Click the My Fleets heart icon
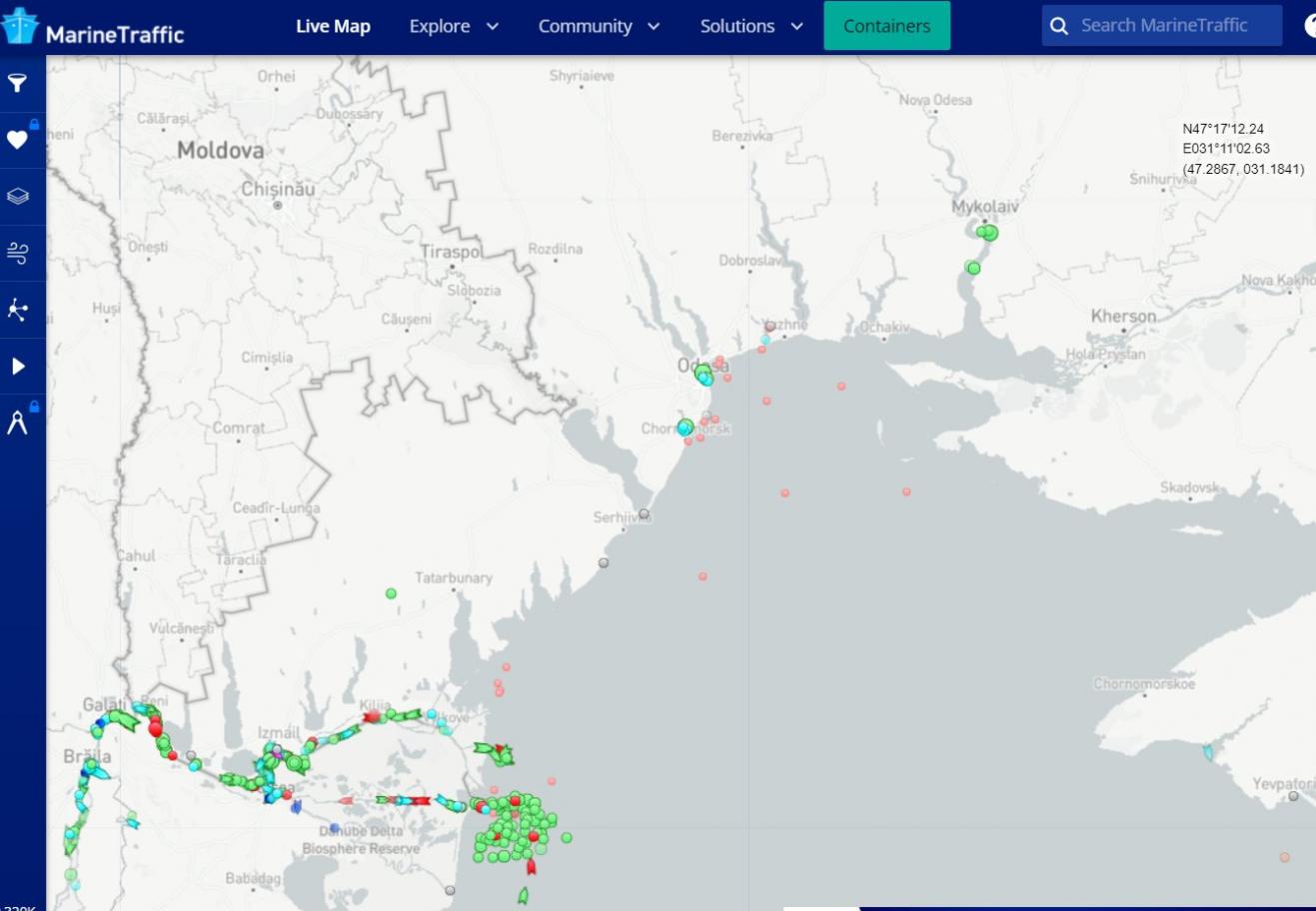Viewport: 1316px width, 911px height. click(18, 140)
